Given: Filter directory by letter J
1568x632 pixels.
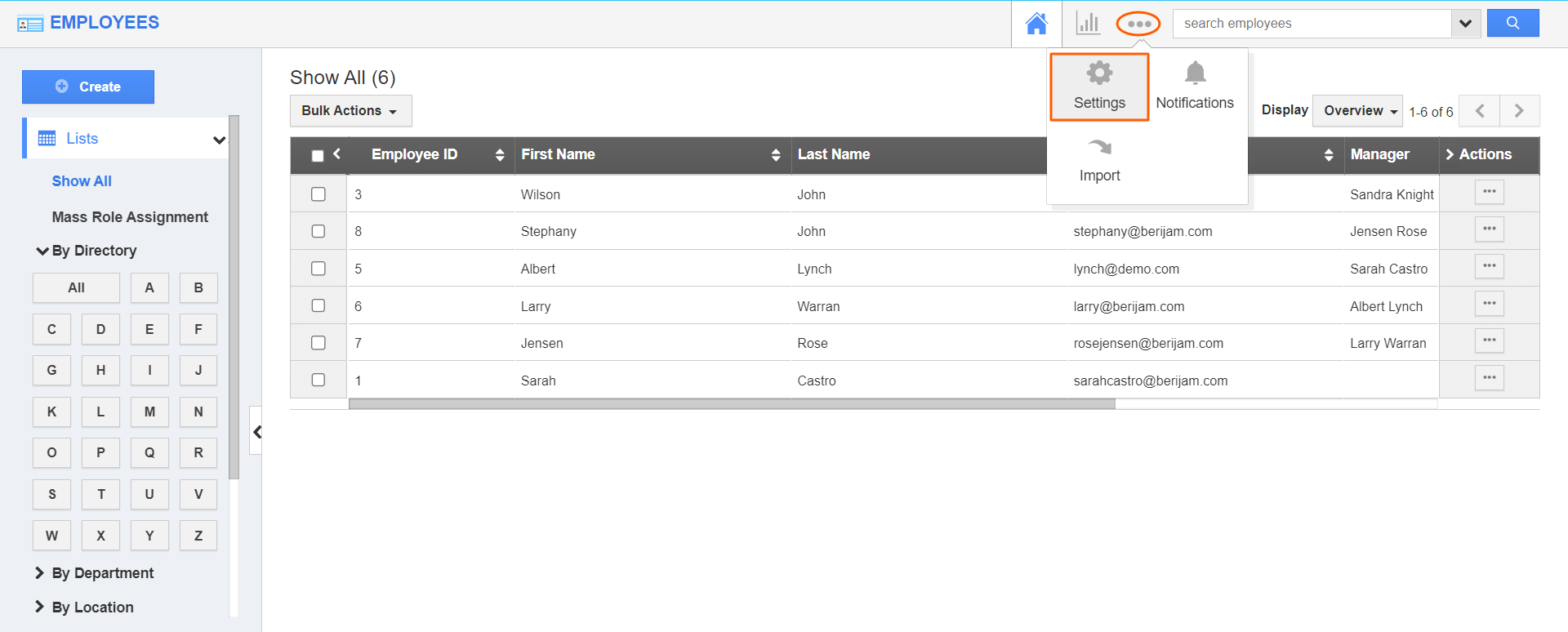Looking at the screenshot, I should (198, 370).
